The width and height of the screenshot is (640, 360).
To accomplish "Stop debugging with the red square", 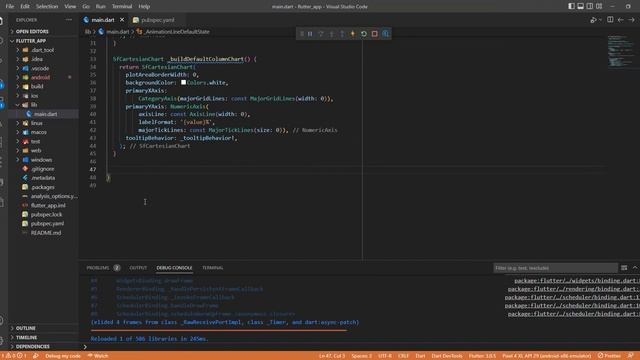I will pos(374,34).
